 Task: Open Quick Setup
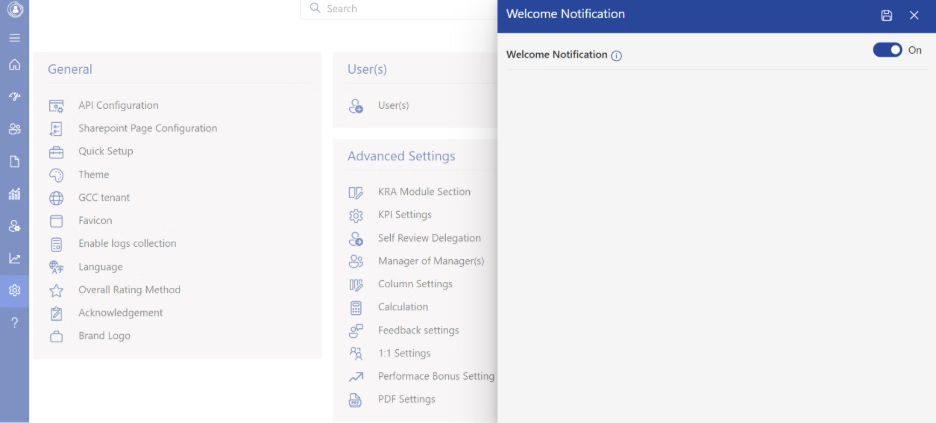(106, 151)
